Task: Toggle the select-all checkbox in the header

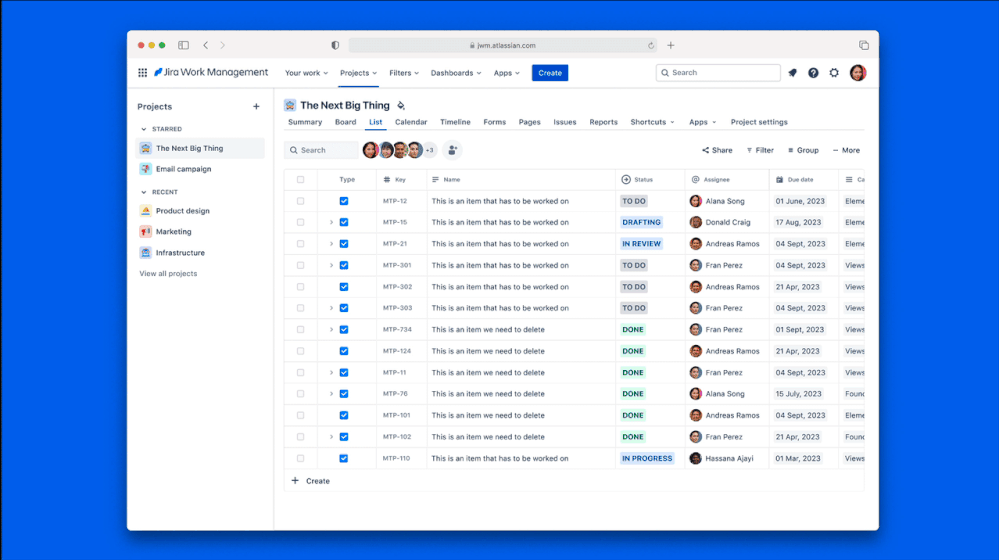Action: (300, 180)
